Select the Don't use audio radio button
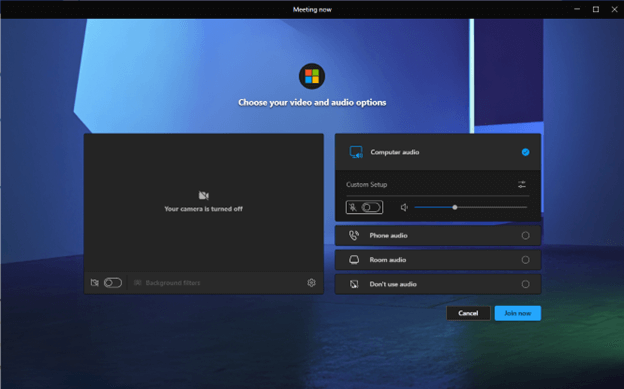The height and width of the screenshot is (389, 624). [x=525, y=284]
